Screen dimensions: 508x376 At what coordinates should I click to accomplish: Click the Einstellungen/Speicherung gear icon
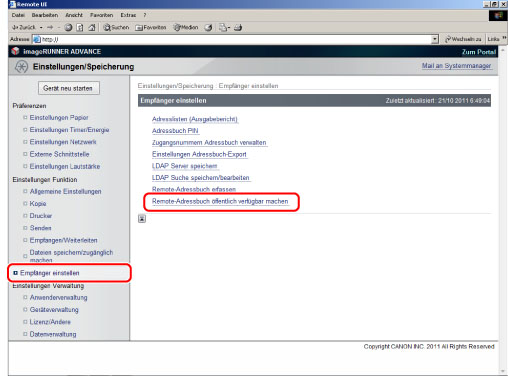tap(21, 67)
